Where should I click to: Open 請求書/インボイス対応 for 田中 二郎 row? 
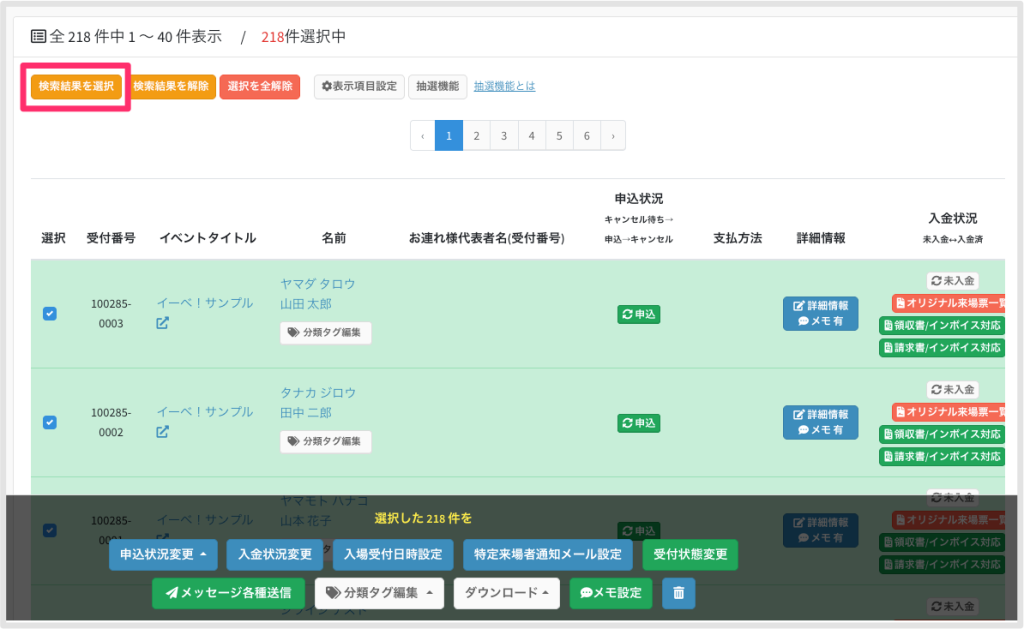tap(942, 457)
